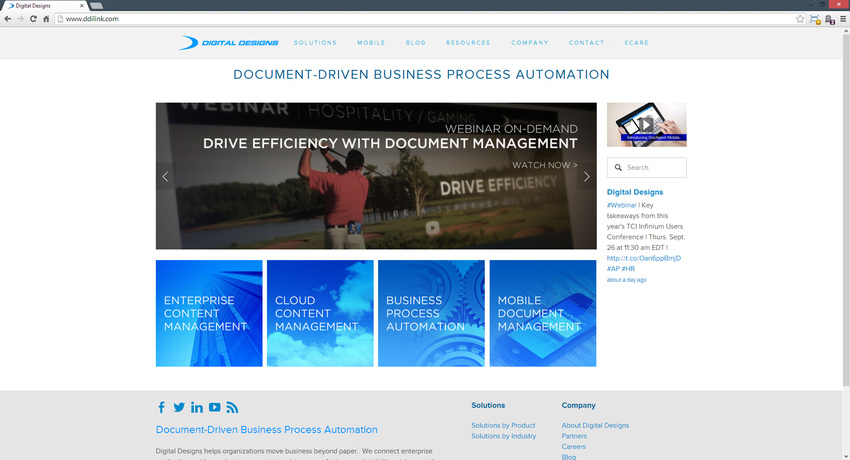The width and height of the screenshot is (850, 460).
Task: Open the Twitter bird icon in footer
Action: (179, 407)
